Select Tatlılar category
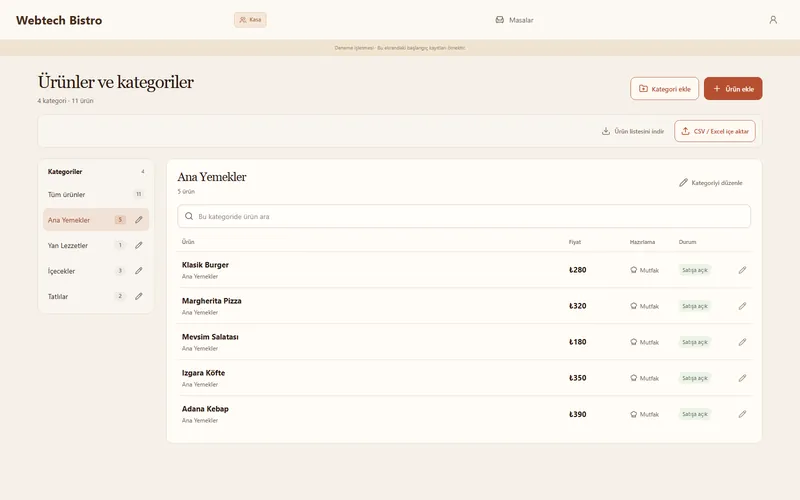Image resolution: width=800 pixels, height=500 pixels. 96,296
